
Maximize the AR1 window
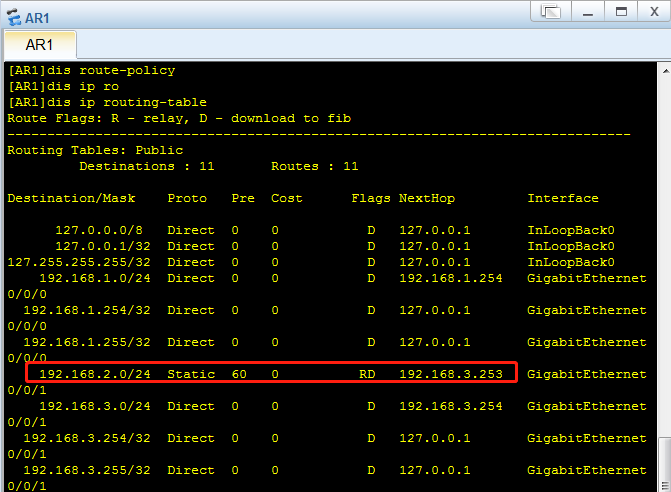pyautogui.click(x=621, y=11)
